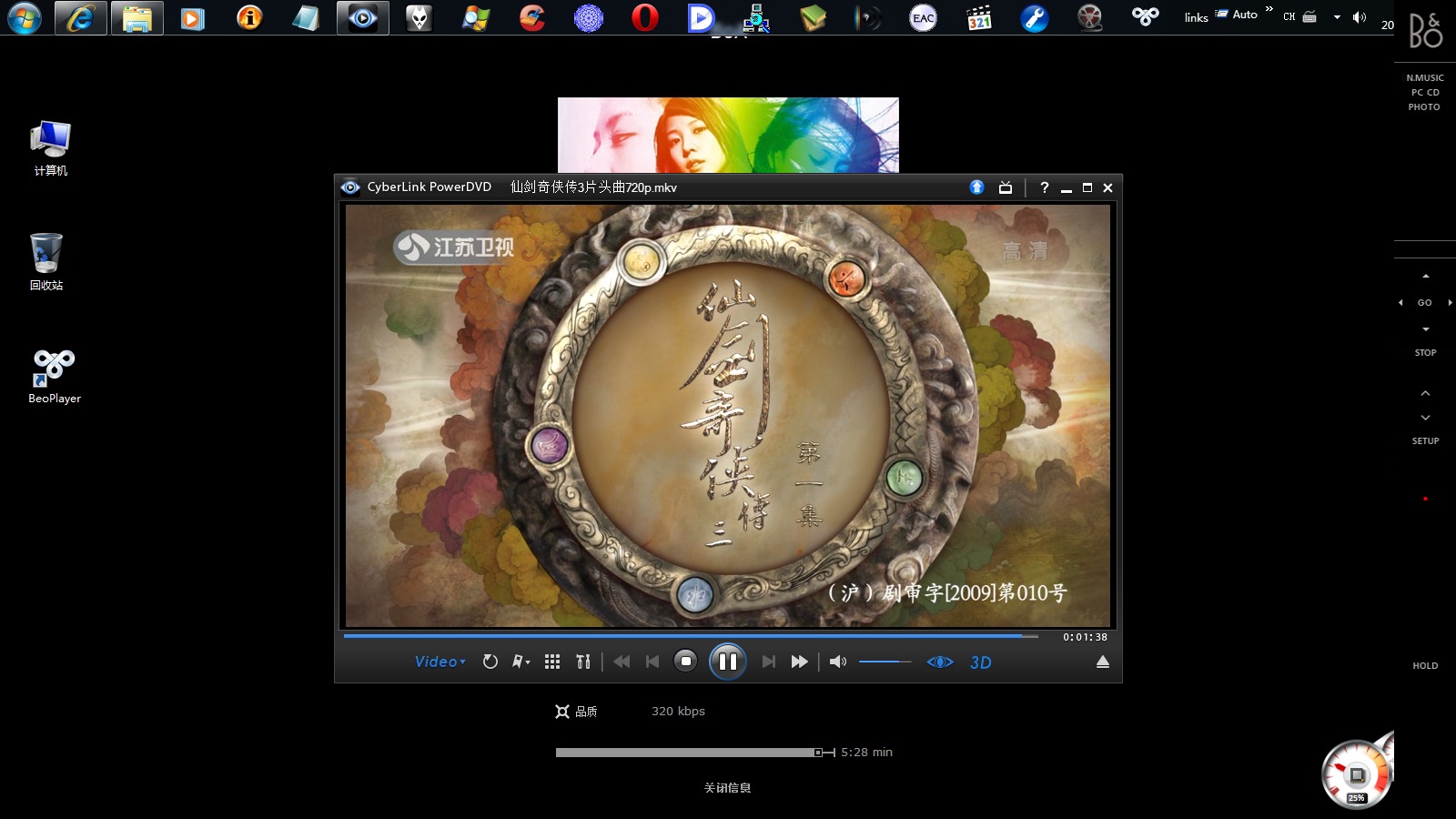Launch BeoPlayer from the taskbar

(1146, 16)
